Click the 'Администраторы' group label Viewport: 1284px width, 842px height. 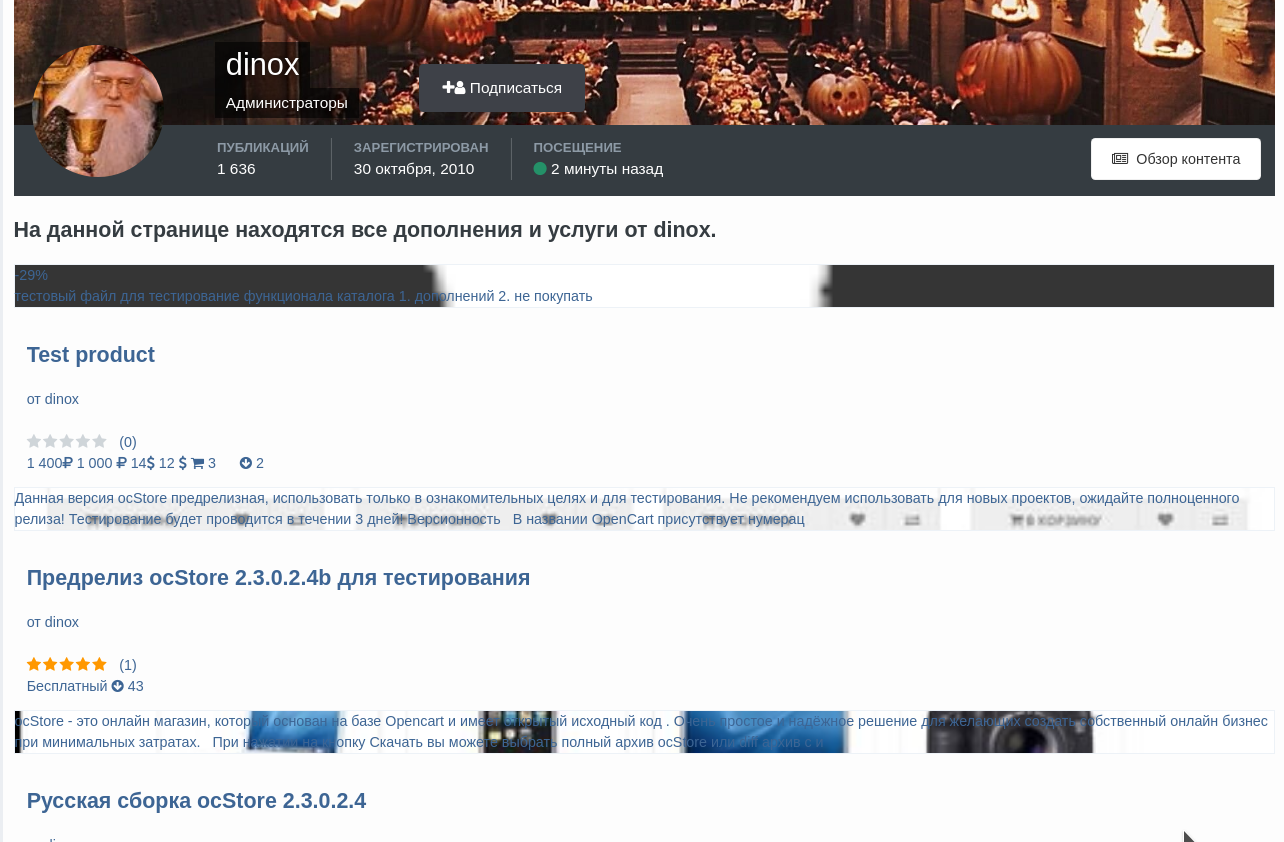pyautogui.click(x=287, y=103)
